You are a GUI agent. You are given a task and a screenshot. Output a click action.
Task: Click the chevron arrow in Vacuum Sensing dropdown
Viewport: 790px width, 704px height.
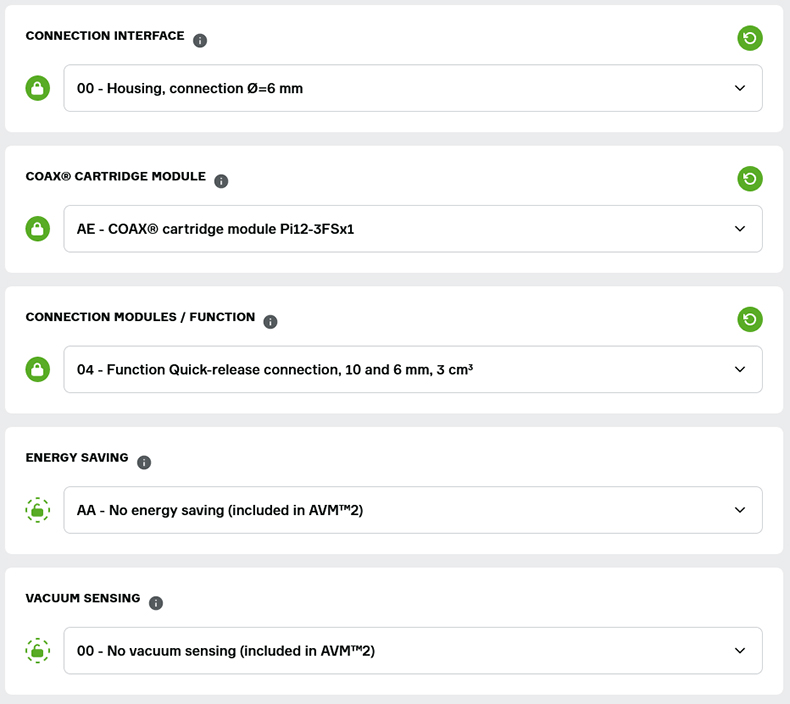click(740, 651)
